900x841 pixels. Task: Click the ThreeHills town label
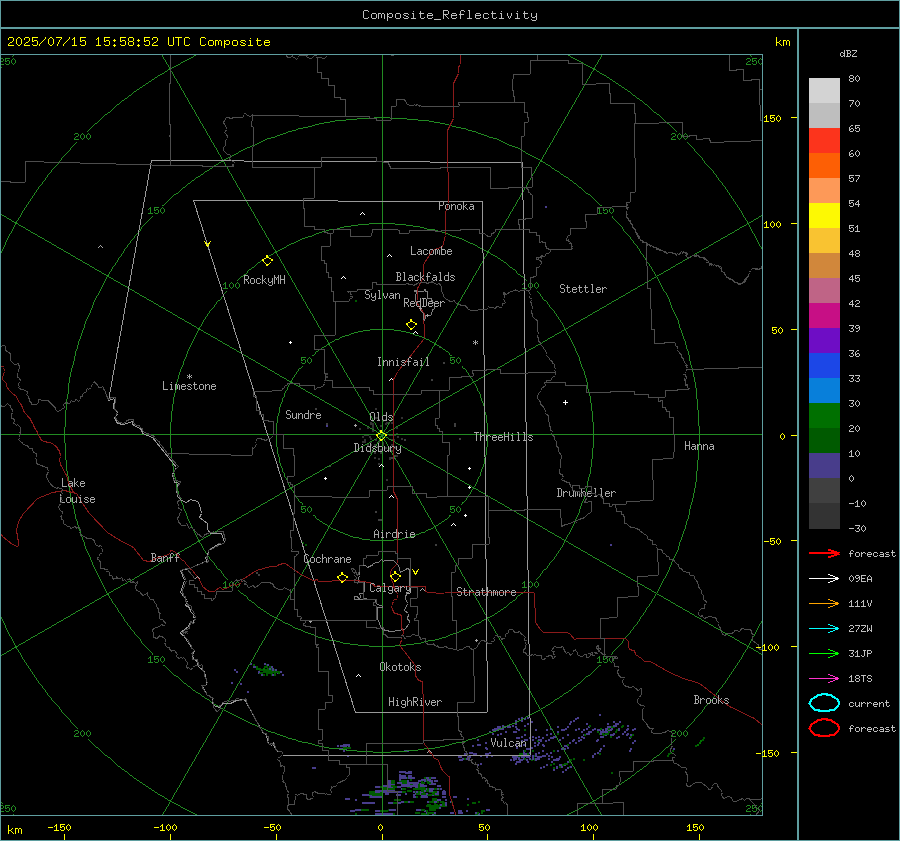503,437
